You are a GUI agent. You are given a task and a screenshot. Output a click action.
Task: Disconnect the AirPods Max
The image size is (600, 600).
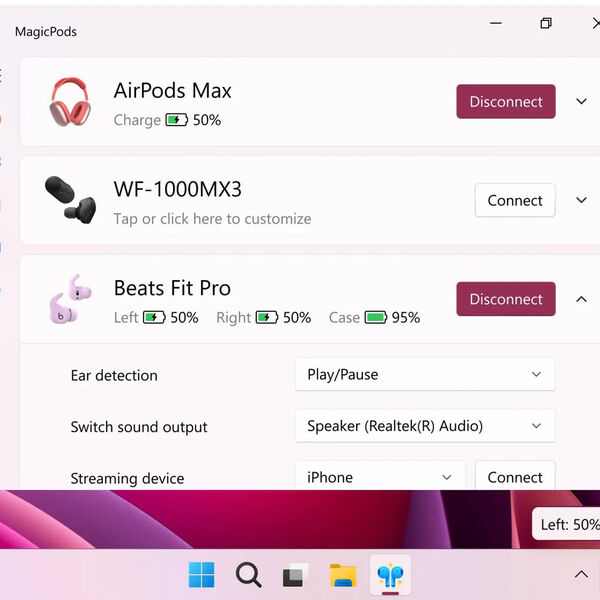coord(506,101)
